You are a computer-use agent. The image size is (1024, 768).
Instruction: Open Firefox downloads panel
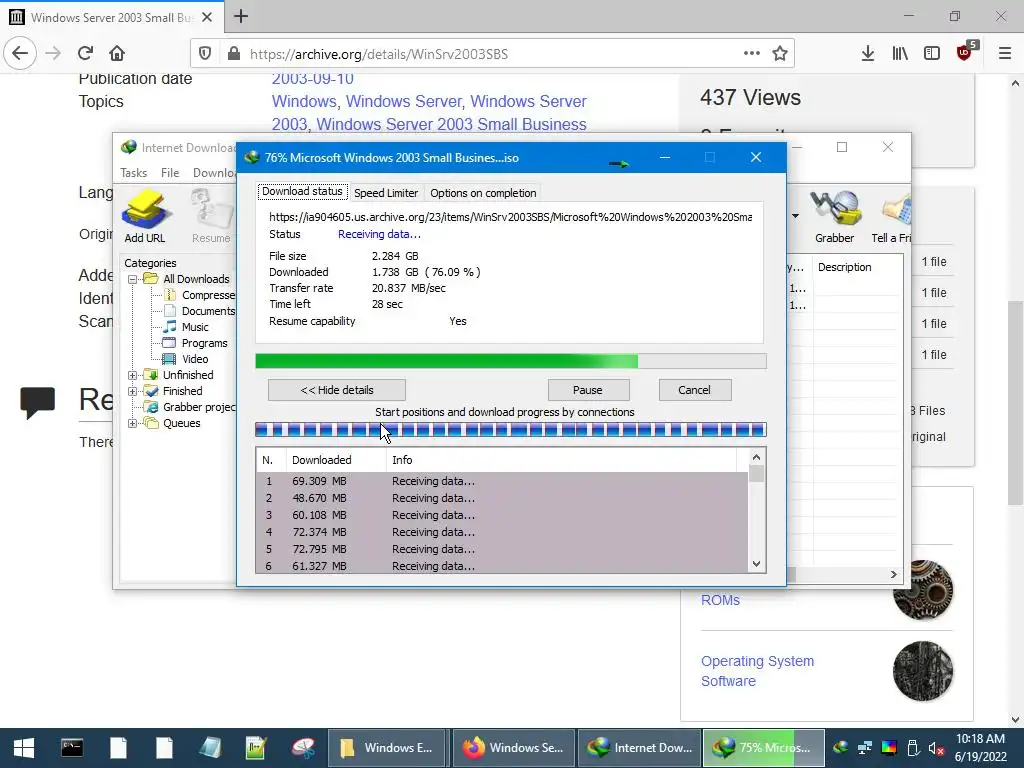tap(867, 54)
